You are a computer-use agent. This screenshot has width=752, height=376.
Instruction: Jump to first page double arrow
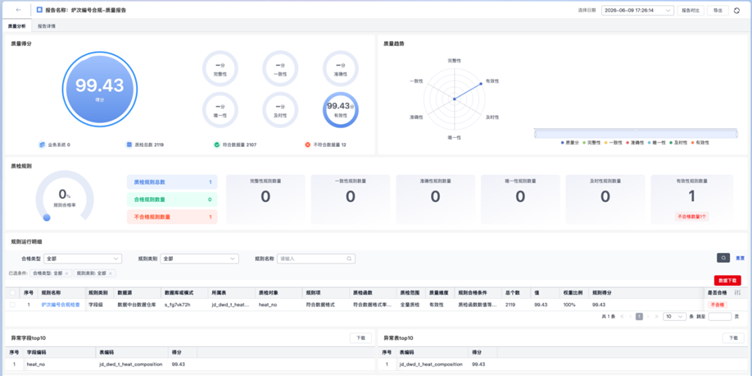(x=622, y=317)
